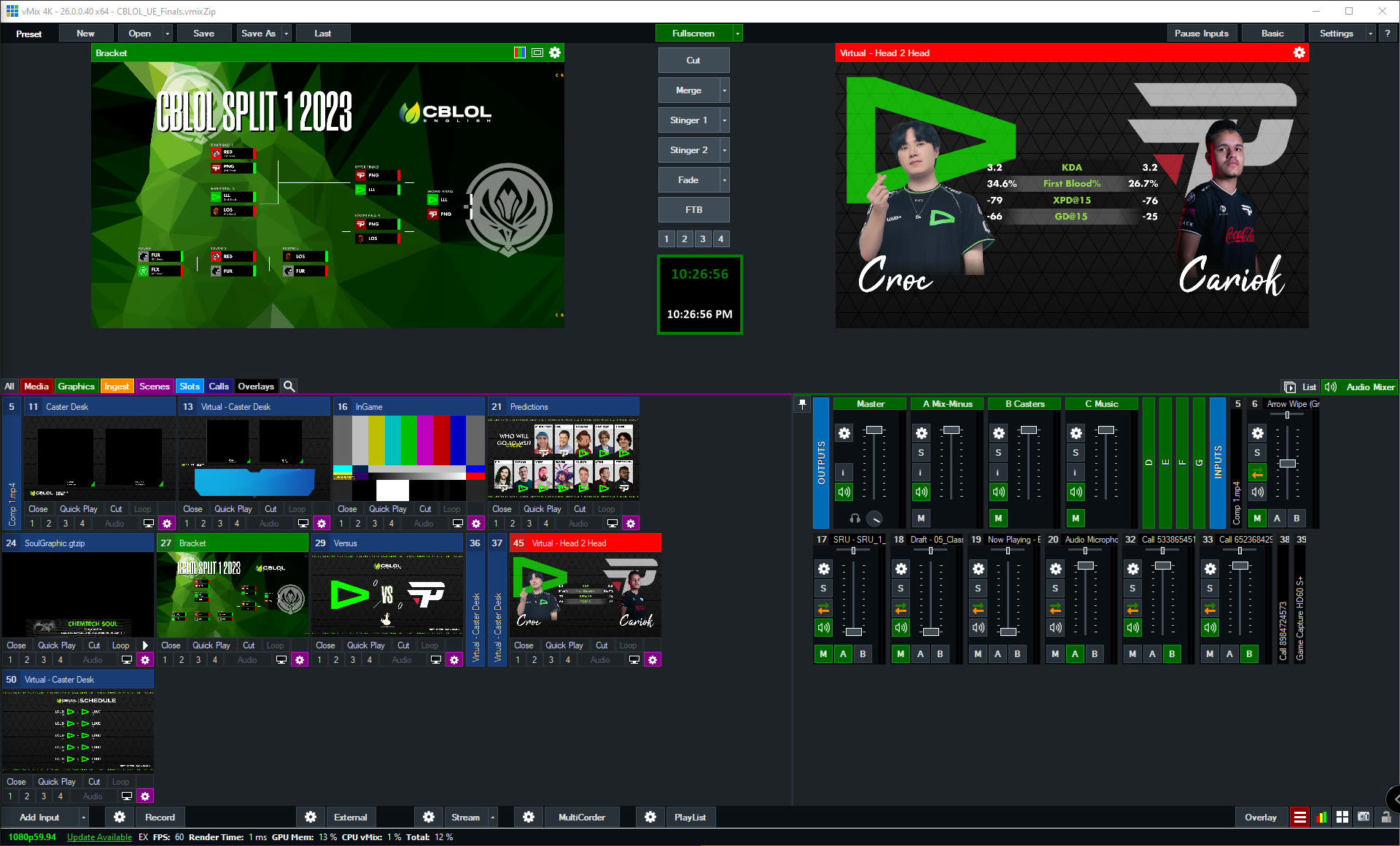The image size is (1400, 846).
Task: Adjust Master volume fader
Action: pyautogui.click(x=874, y=430)
